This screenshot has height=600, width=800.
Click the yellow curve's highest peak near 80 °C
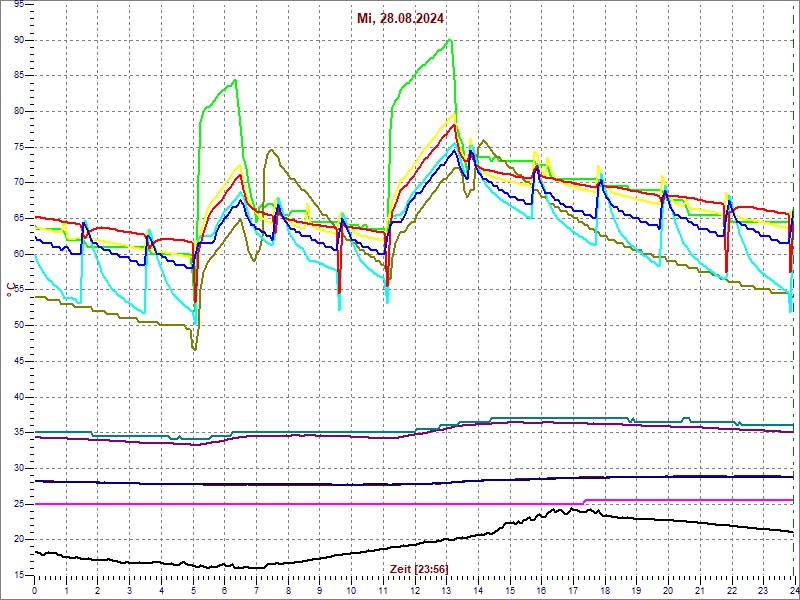(x=454, y=113)
